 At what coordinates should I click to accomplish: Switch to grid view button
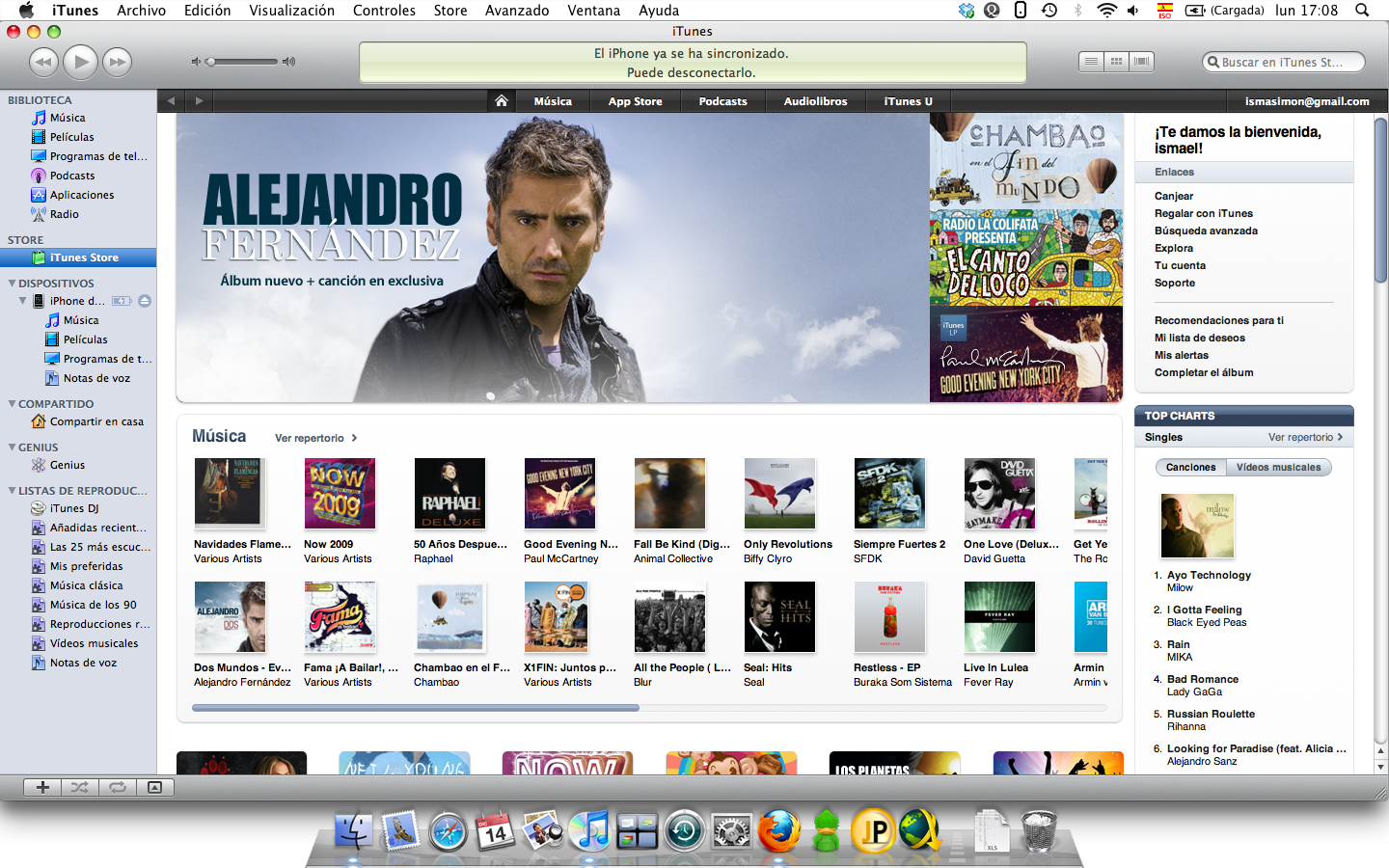(1116, 62)
